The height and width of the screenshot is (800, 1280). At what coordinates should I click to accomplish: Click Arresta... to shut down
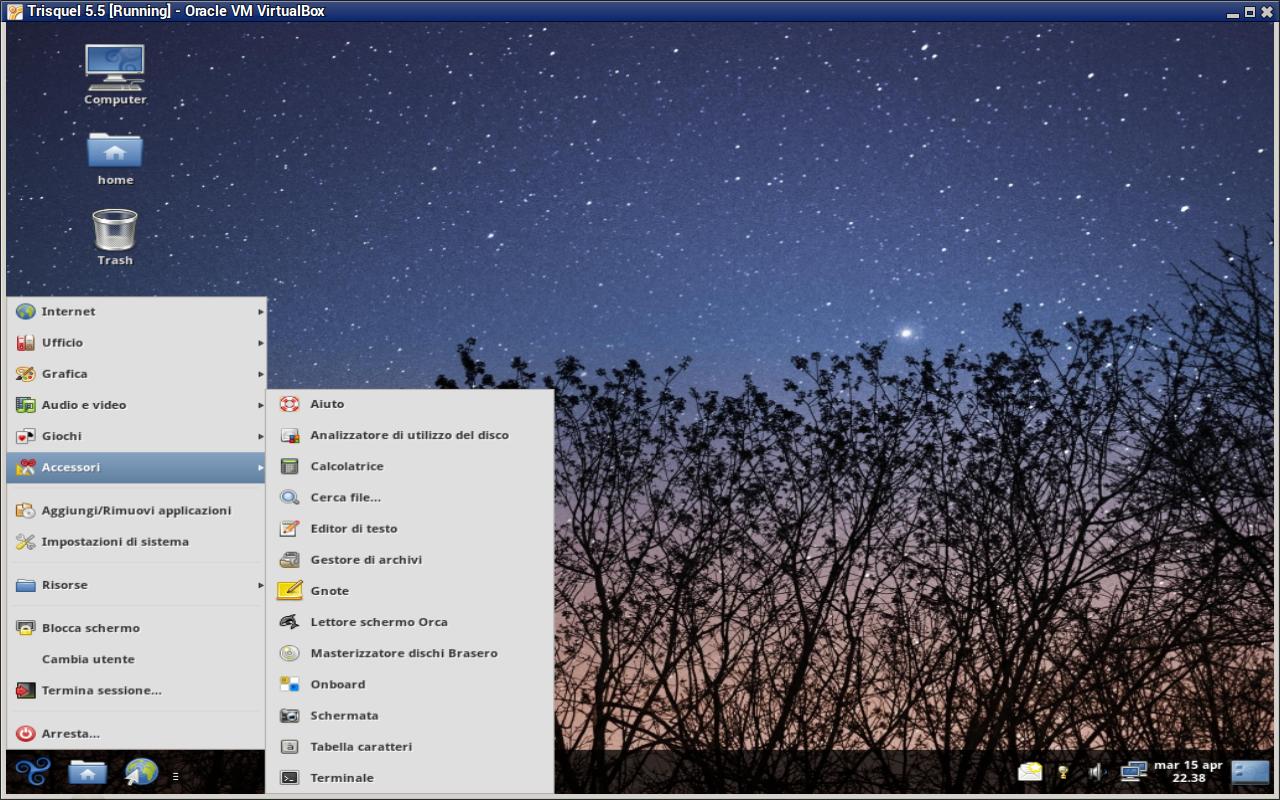[x=70, y=733]
